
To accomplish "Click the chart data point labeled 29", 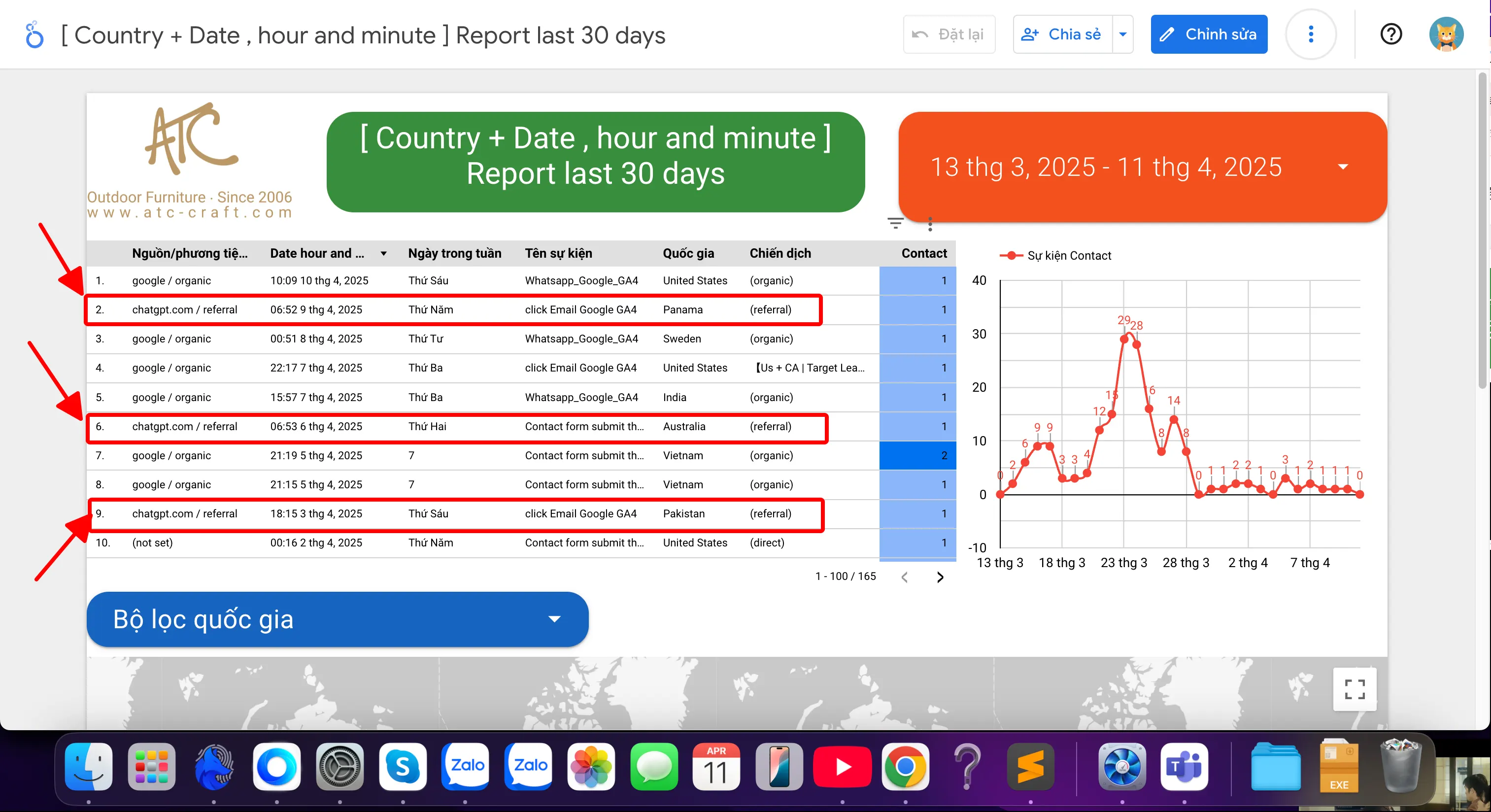I will tap(1124, 339).
